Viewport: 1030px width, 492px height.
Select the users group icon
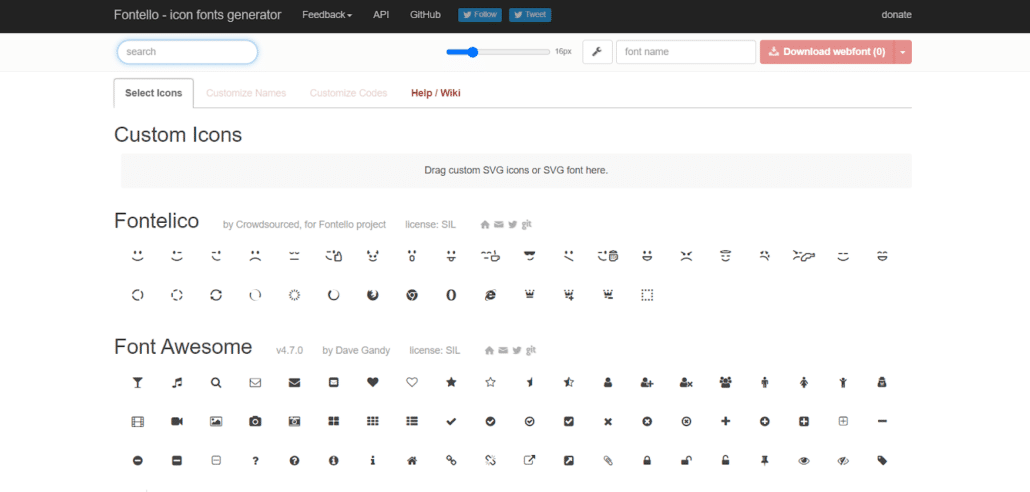point(725,382)
